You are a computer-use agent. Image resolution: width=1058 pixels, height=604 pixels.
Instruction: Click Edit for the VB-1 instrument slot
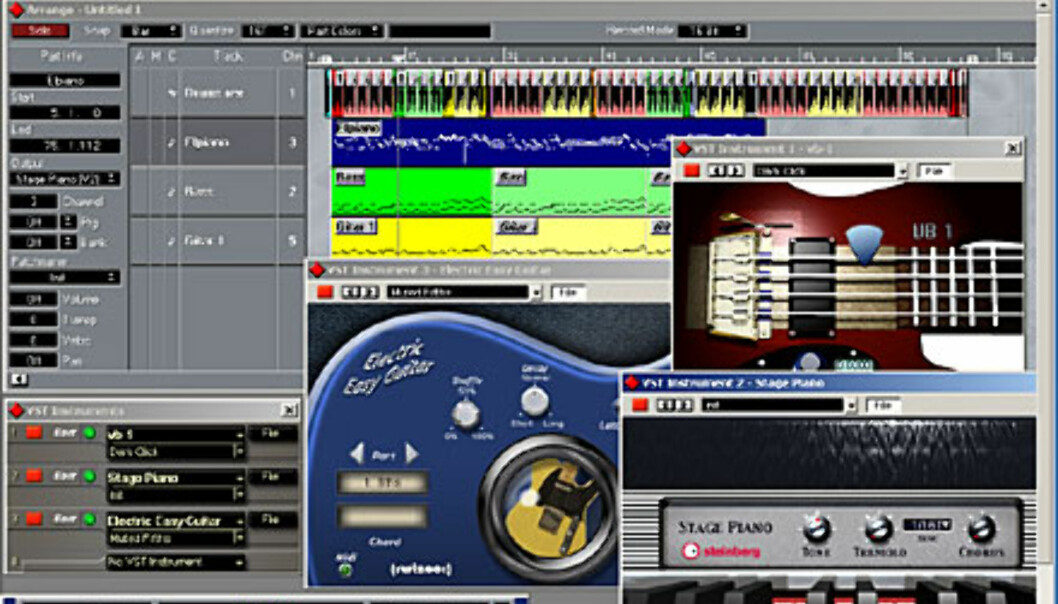click(x=65, y=433)
